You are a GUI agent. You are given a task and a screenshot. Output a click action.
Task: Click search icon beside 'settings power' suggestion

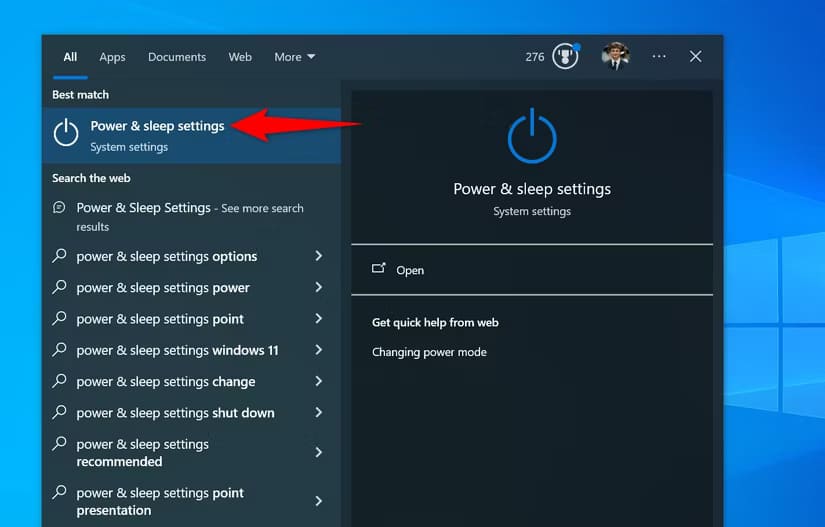[59, 287]
